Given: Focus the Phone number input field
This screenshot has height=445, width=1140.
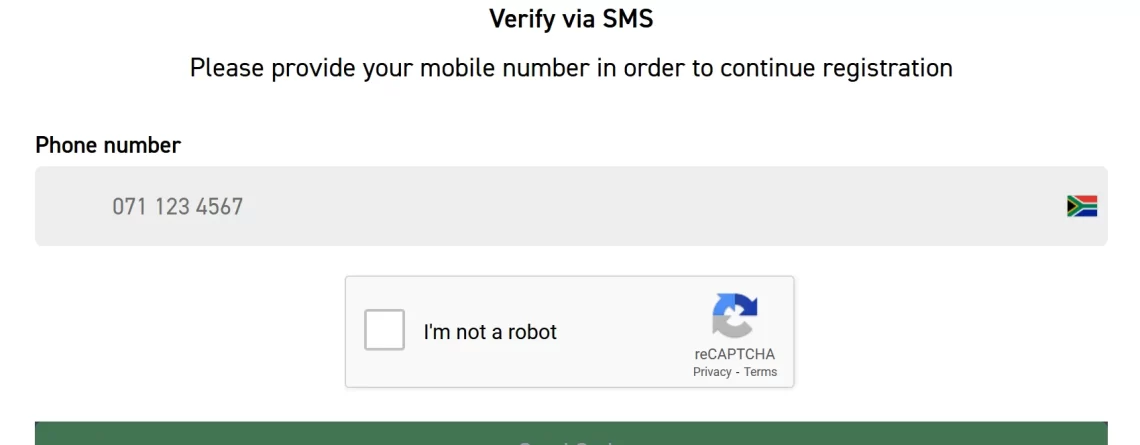Looking at the screenshot, I should [x=571, y=207].
